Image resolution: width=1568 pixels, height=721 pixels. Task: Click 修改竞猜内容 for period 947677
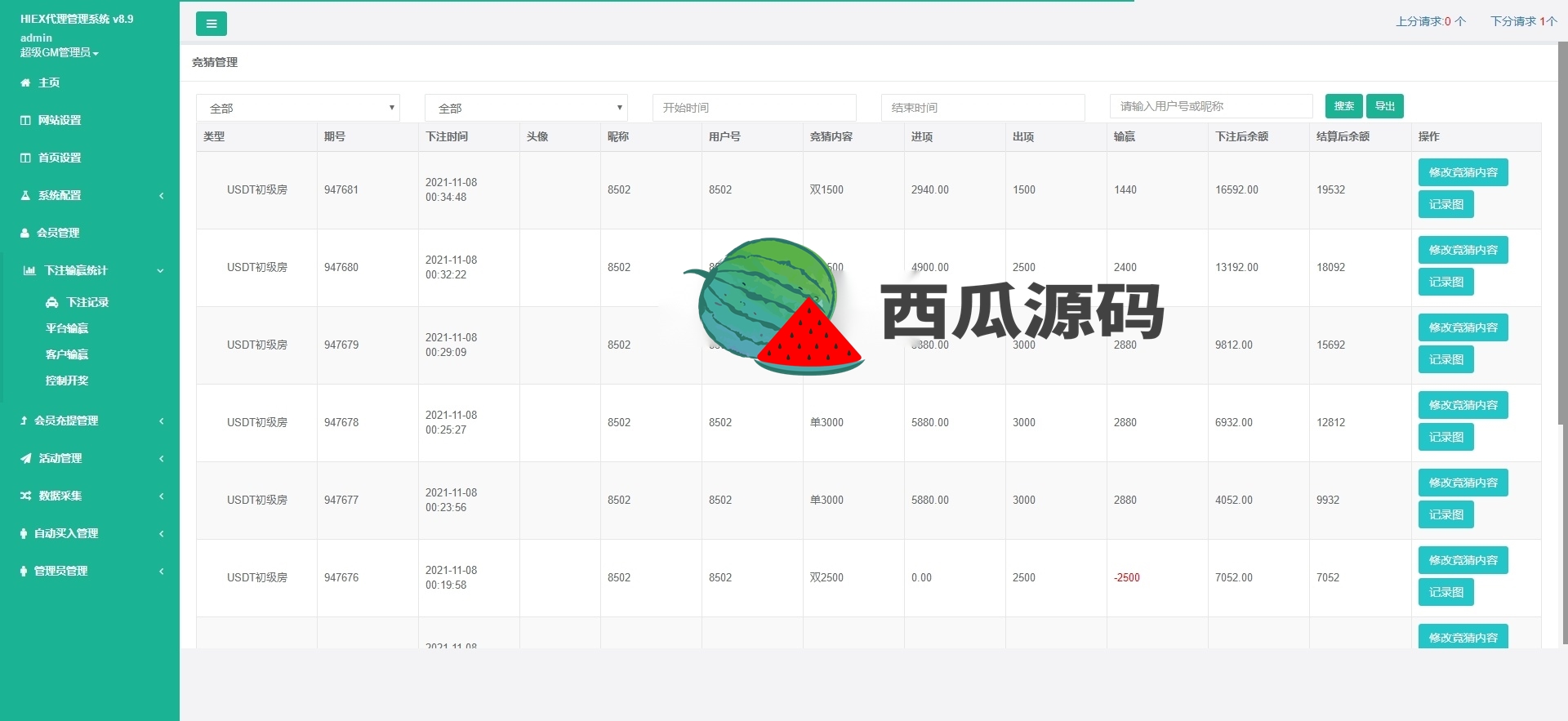tap(1463, 483)
